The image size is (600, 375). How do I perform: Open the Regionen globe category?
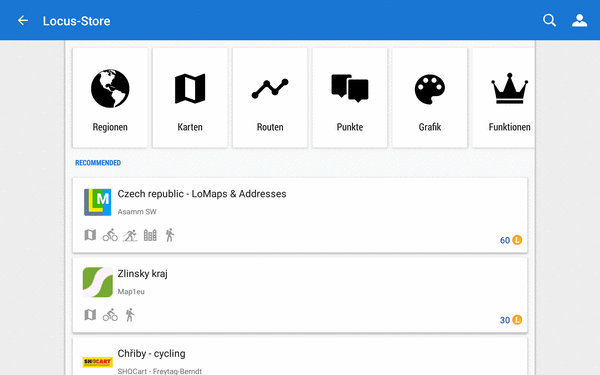tap(110, 98)
